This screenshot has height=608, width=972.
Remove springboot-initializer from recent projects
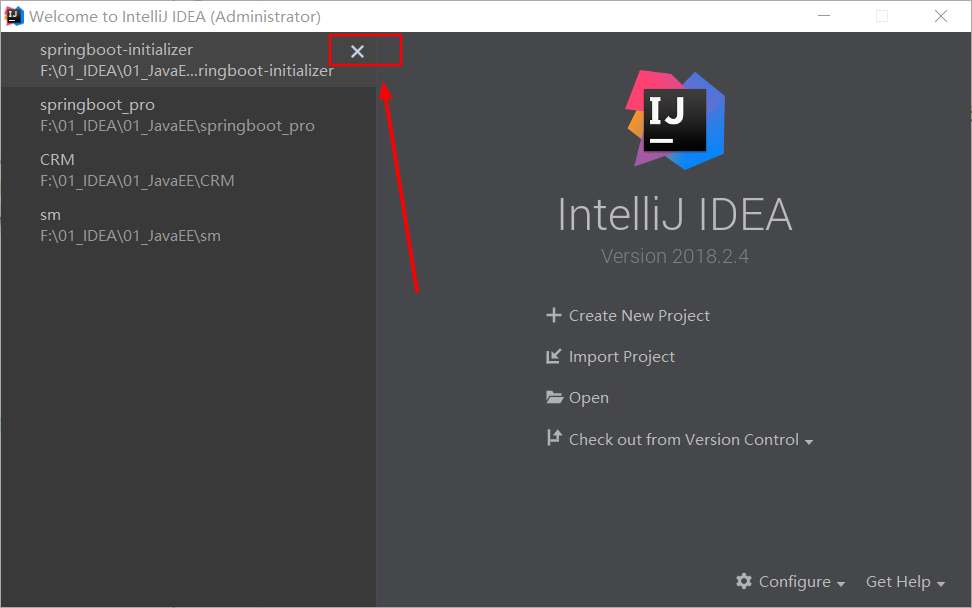[357, 50]
